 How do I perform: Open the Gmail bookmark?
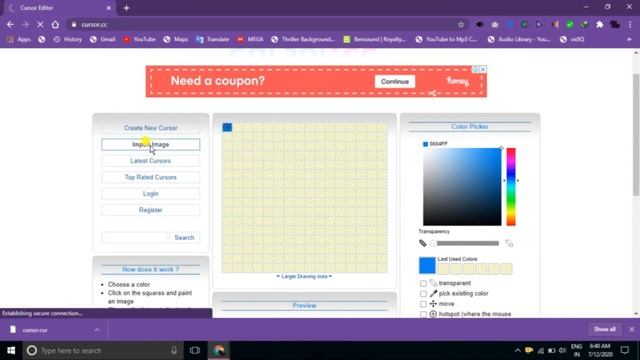pyautogui.click(x=103, y=39)
